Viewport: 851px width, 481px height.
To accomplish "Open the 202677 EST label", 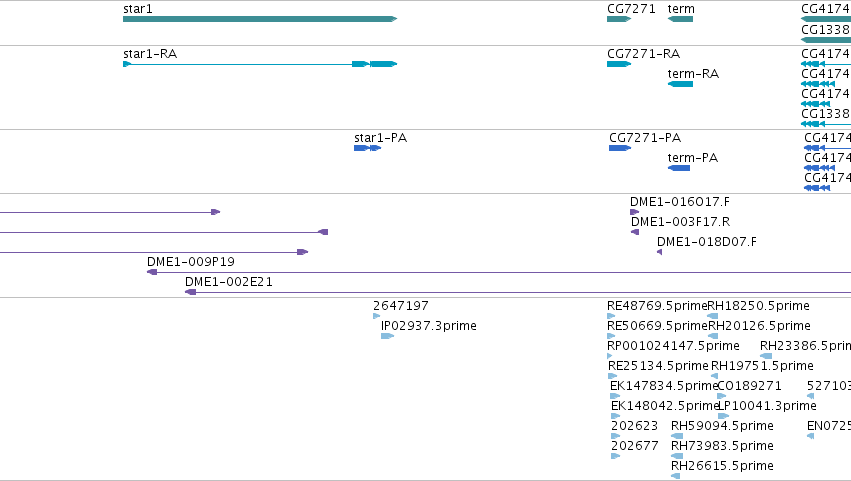I will click(x=634, y=446).
